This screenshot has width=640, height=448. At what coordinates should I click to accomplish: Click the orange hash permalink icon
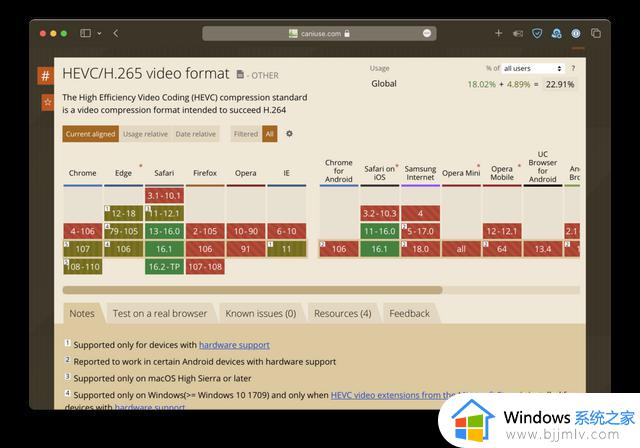[45, 75]
